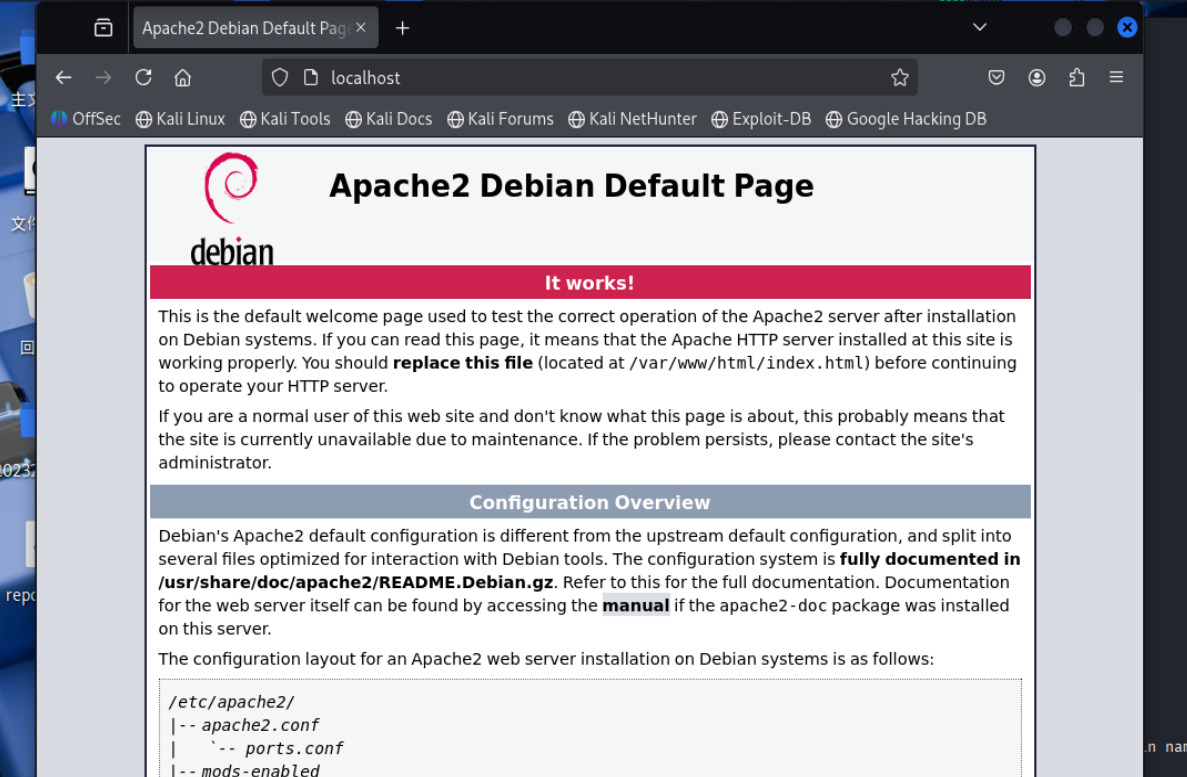Open the Exploit-DB bookmark
Screen dimensions: 1187x777
(x=761, y=119)
